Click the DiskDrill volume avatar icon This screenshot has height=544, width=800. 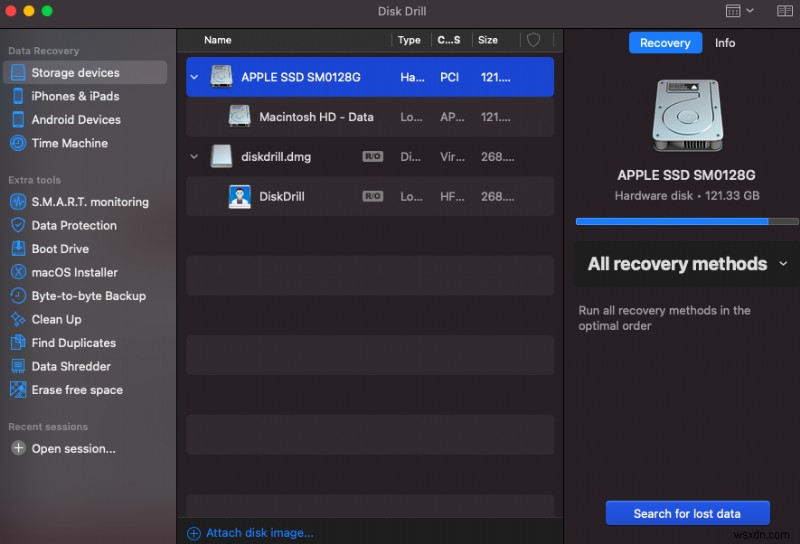click(x=239, y=196)
